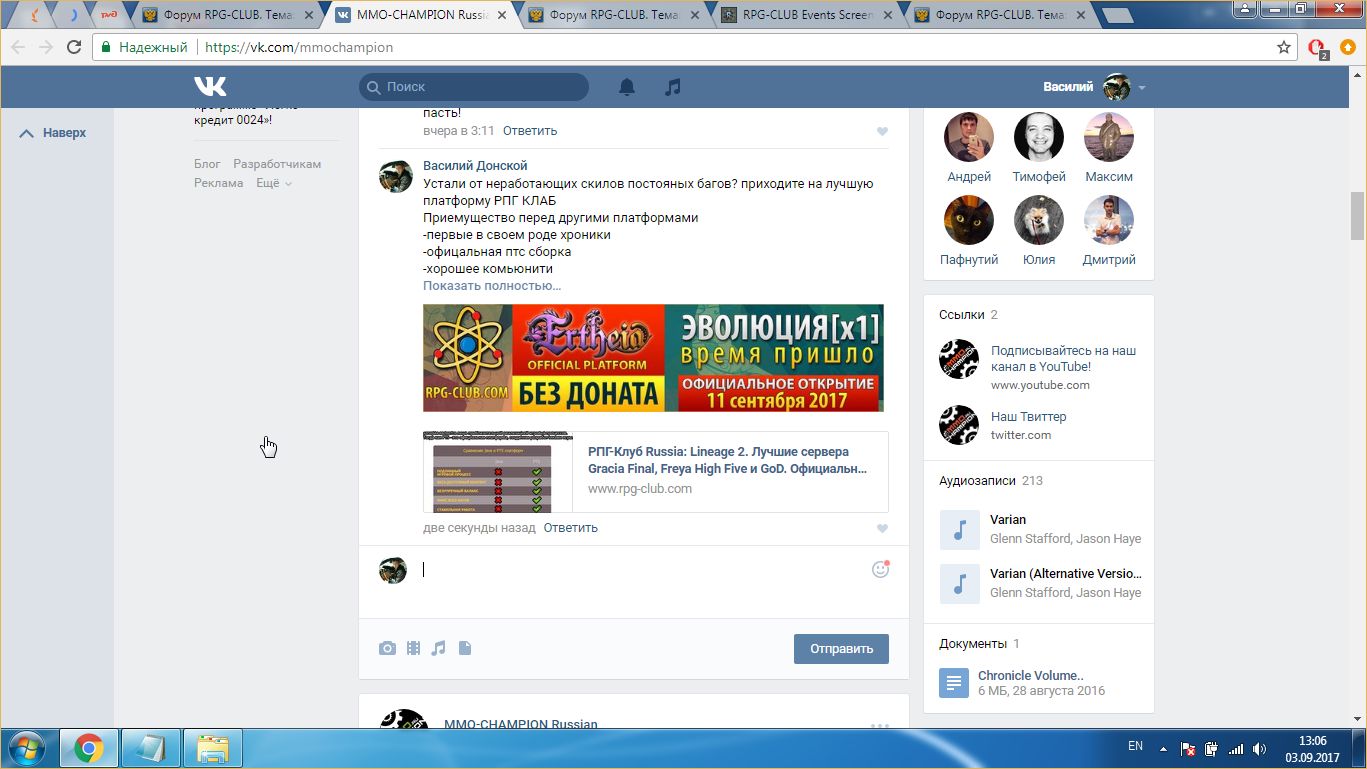Click the browser address bar URL

298,47
